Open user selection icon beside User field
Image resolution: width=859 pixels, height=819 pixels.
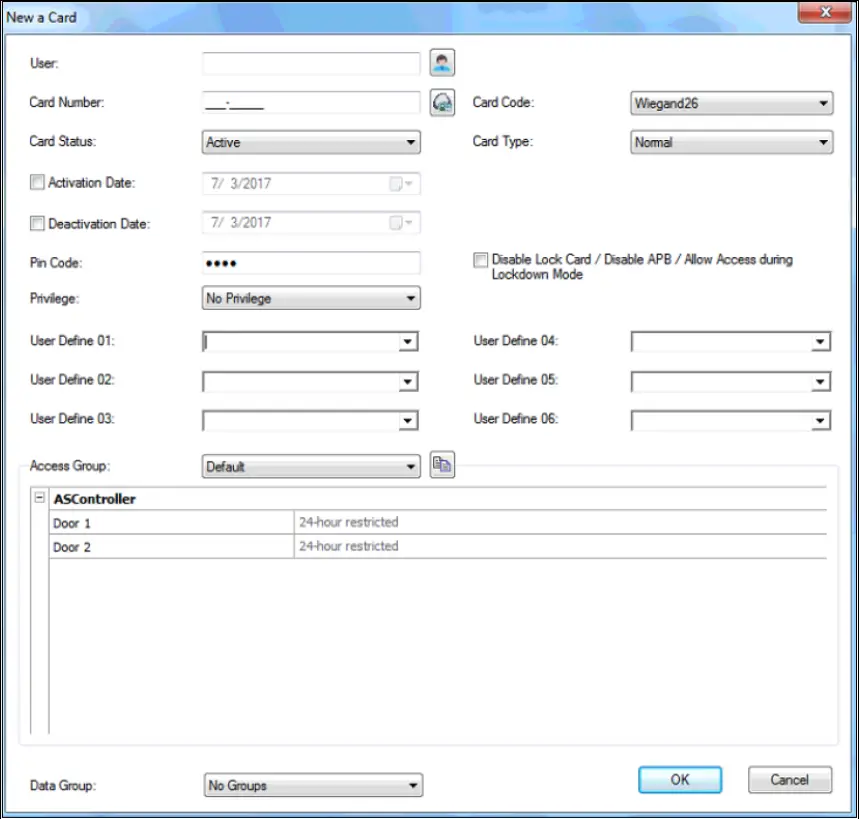coord(442,63)
